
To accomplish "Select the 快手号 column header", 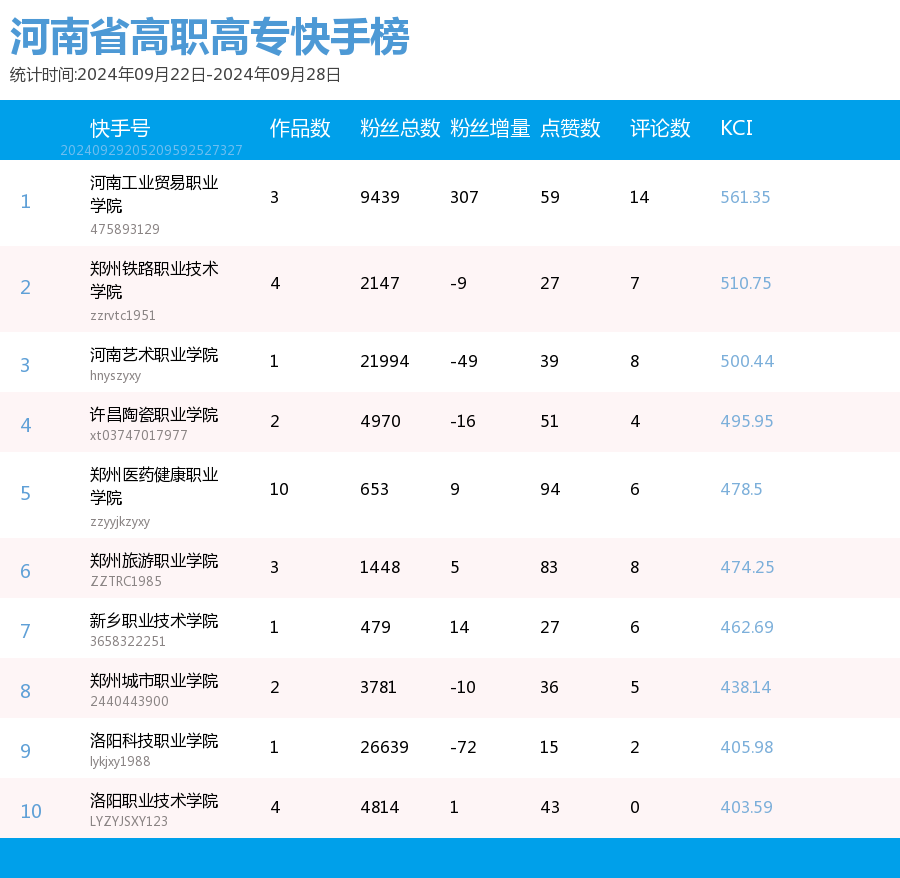I will pos(120,128).
